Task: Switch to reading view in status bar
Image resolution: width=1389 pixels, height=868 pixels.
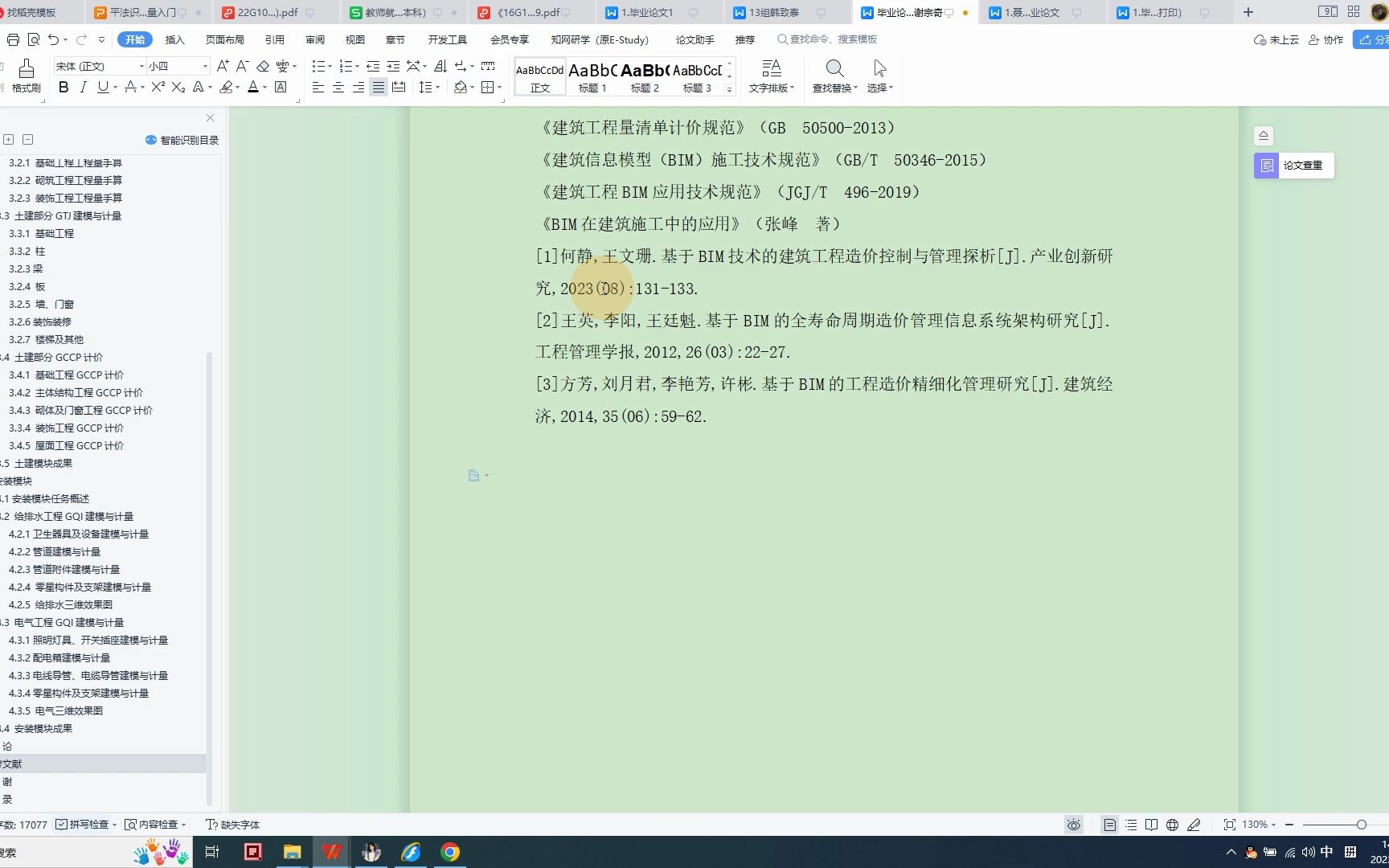Action: coord(1151,825)
